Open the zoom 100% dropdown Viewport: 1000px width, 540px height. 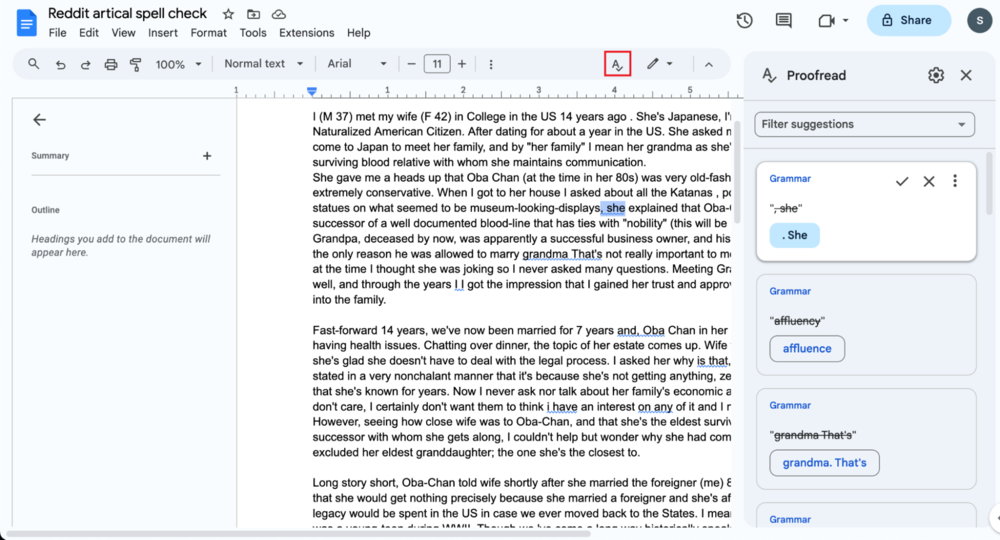tap(179, 64)
